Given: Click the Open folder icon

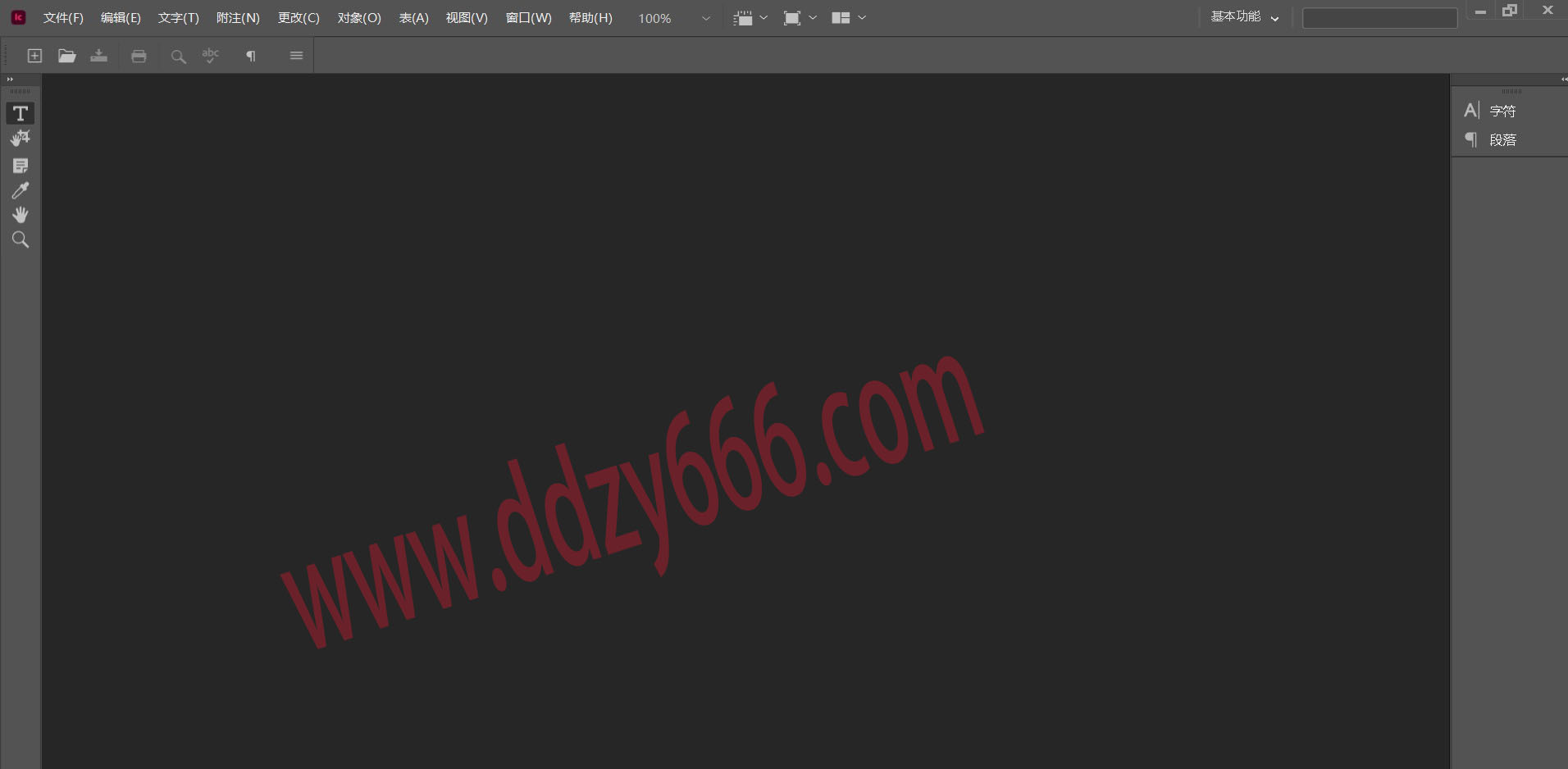Looking at the screenshot, I should click(67, 56).
